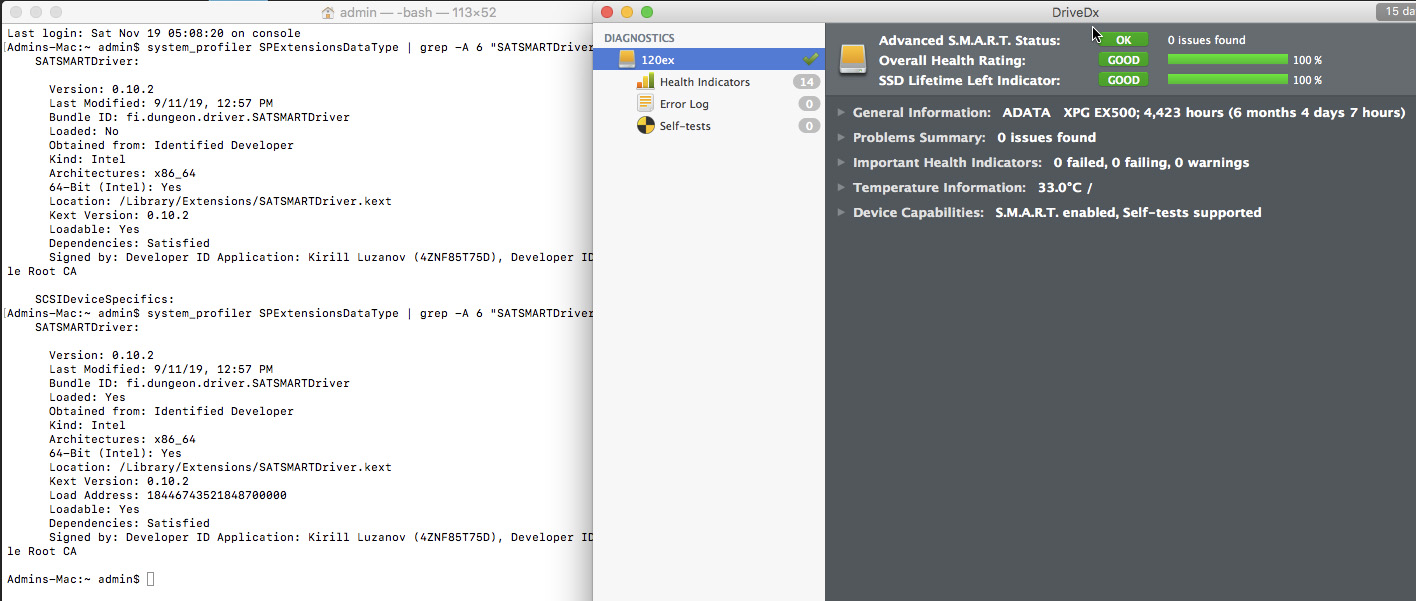Viewport: 1416px width, 601px height.
Task: Click the GOOD badge for Overall Health Rating
Action: [1123, 60]
